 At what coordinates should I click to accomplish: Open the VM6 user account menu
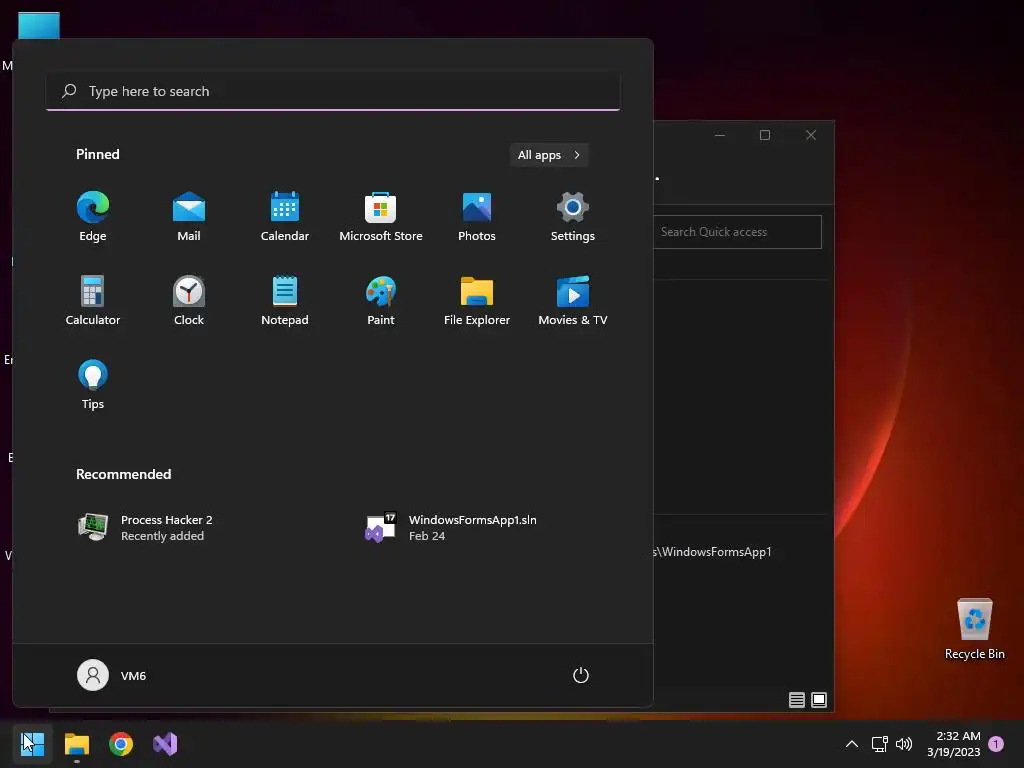[112, 675]
